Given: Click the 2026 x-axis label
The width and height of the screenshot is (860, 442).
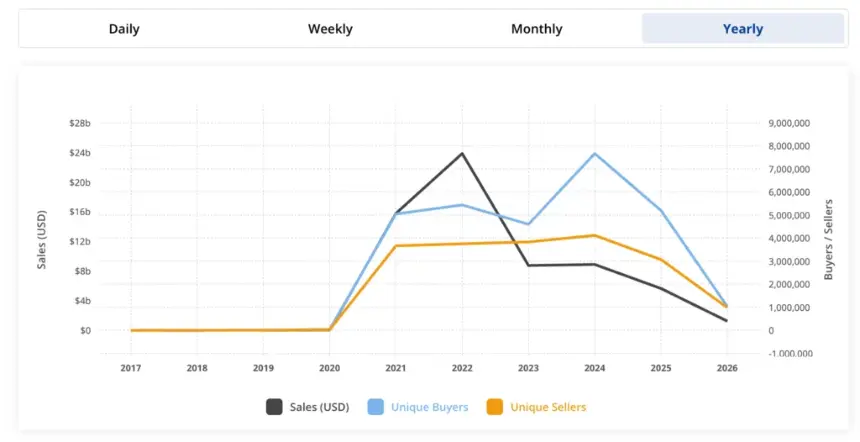Looking at the screenshot, I should [x=727, y=368].
